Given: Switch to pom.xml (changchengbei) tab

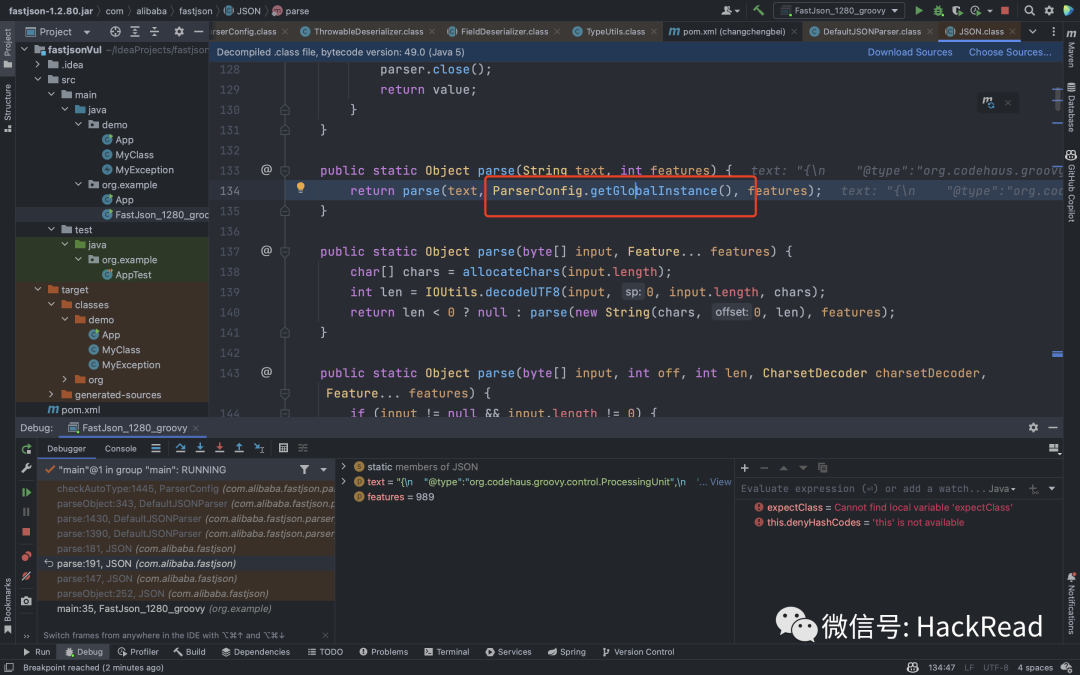Looking at the screenshot, I should pos(732,32).
